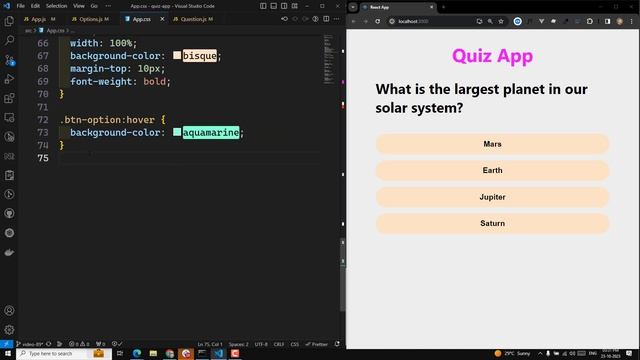Open VS Code notifications bell

point(337,344)
